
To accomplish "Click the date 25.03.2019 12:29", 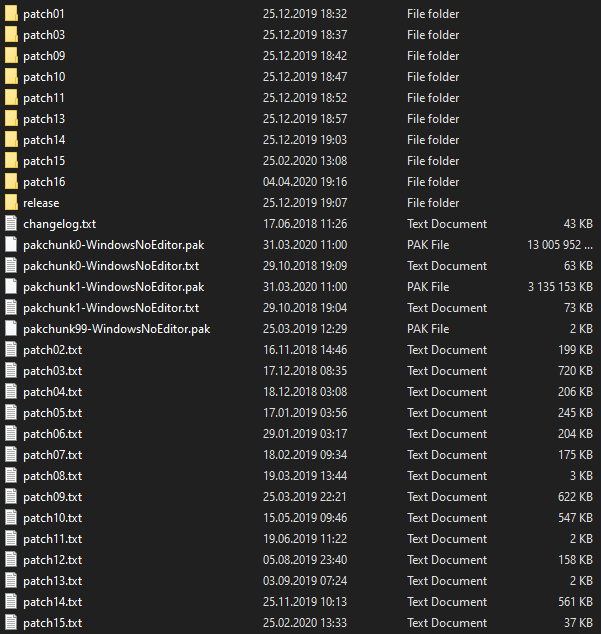I will pos(305,329).
